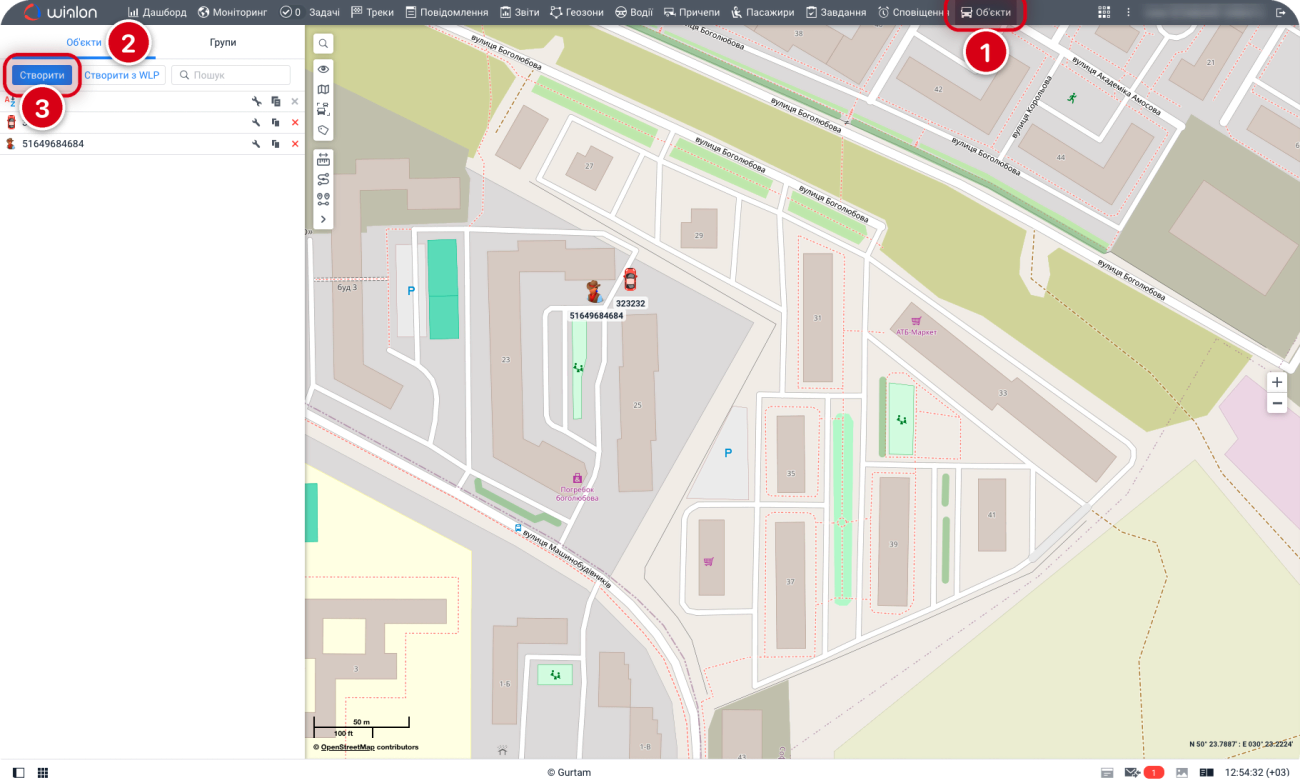1300x783 pixels.
Task: Open Водії drivers tab
Action: [x=633, y=12]
